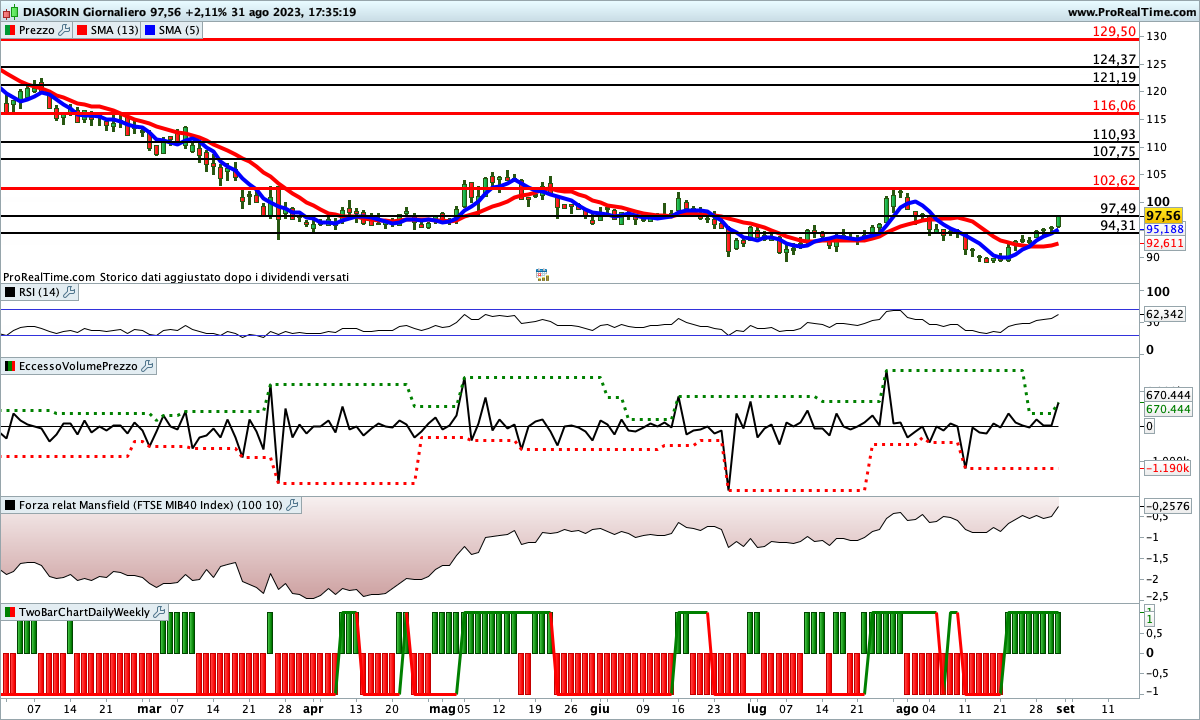
Task: Click the 129,50 resistance level label
Action: point(1115,32)
